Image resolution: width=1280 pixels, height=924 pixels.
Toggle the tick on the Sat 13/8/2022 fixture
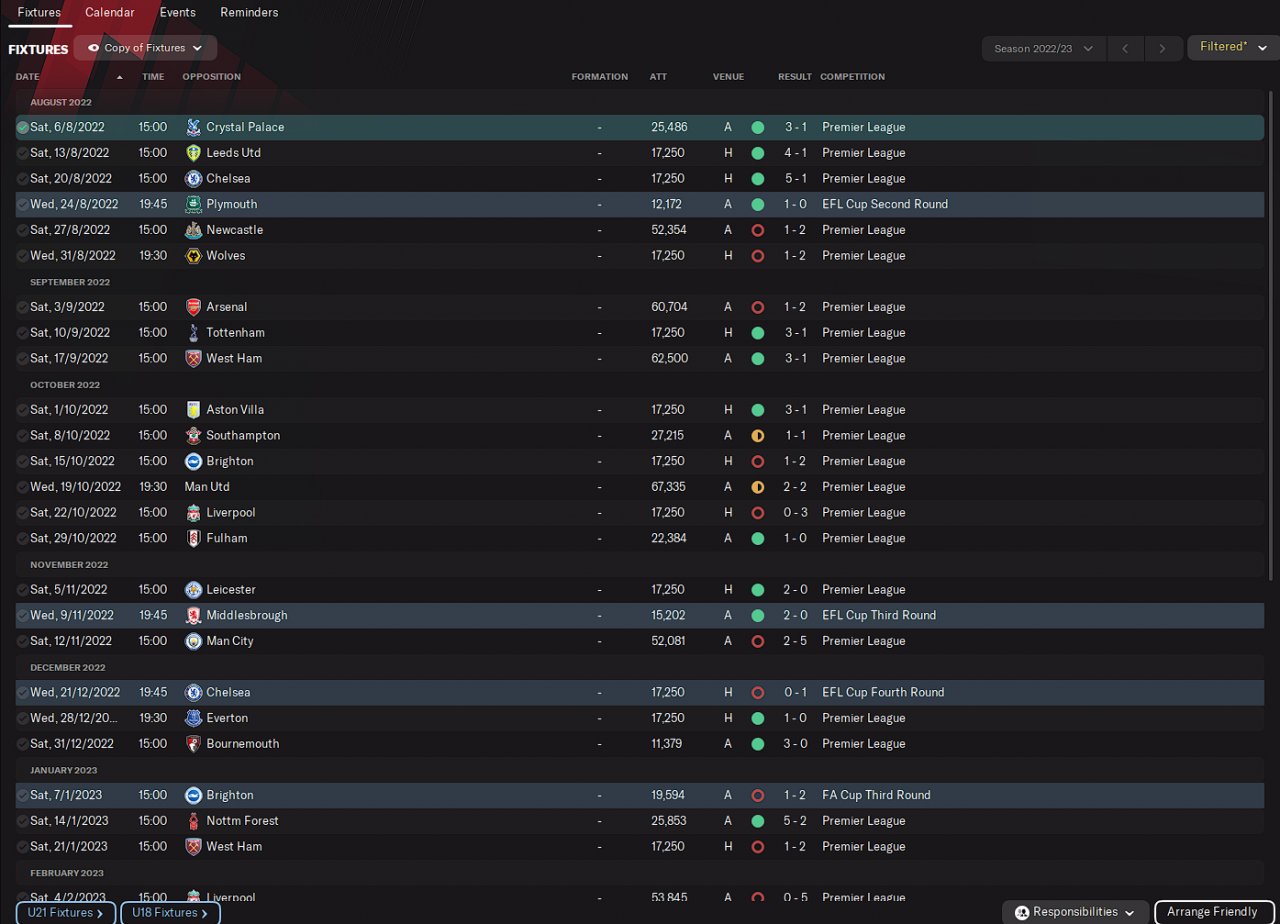(x=22, y=153)
